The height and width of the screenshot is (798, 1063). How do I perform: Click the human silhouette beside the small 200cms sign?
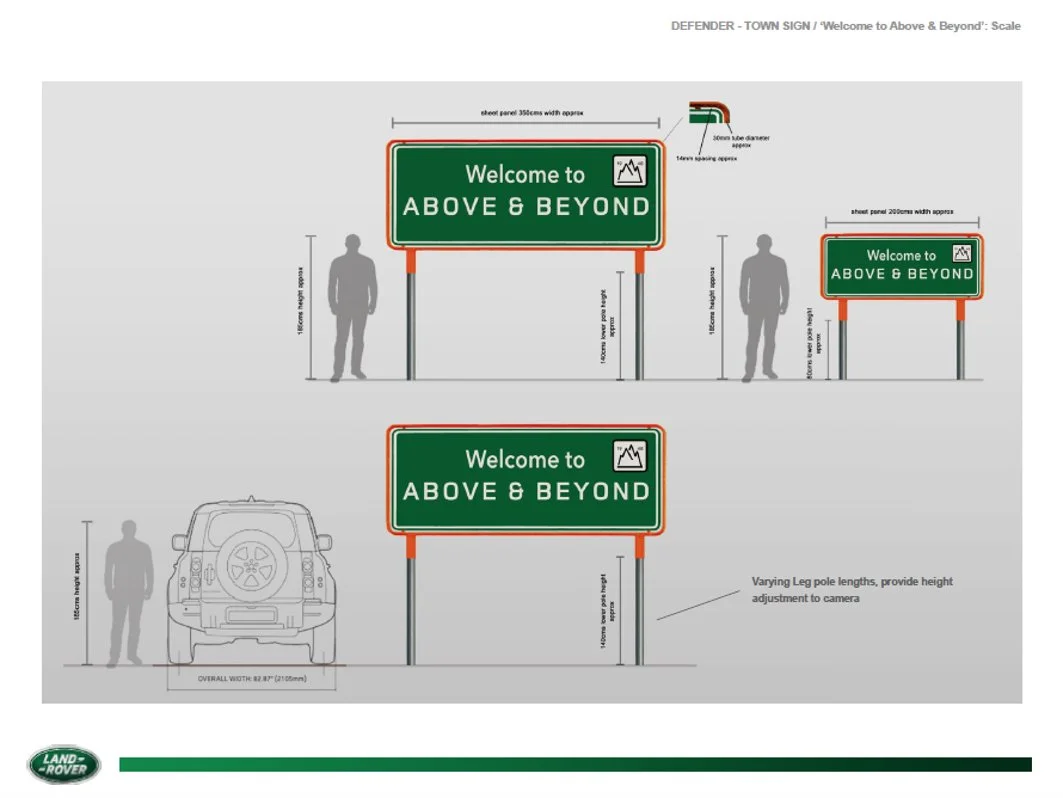(764, 308)
